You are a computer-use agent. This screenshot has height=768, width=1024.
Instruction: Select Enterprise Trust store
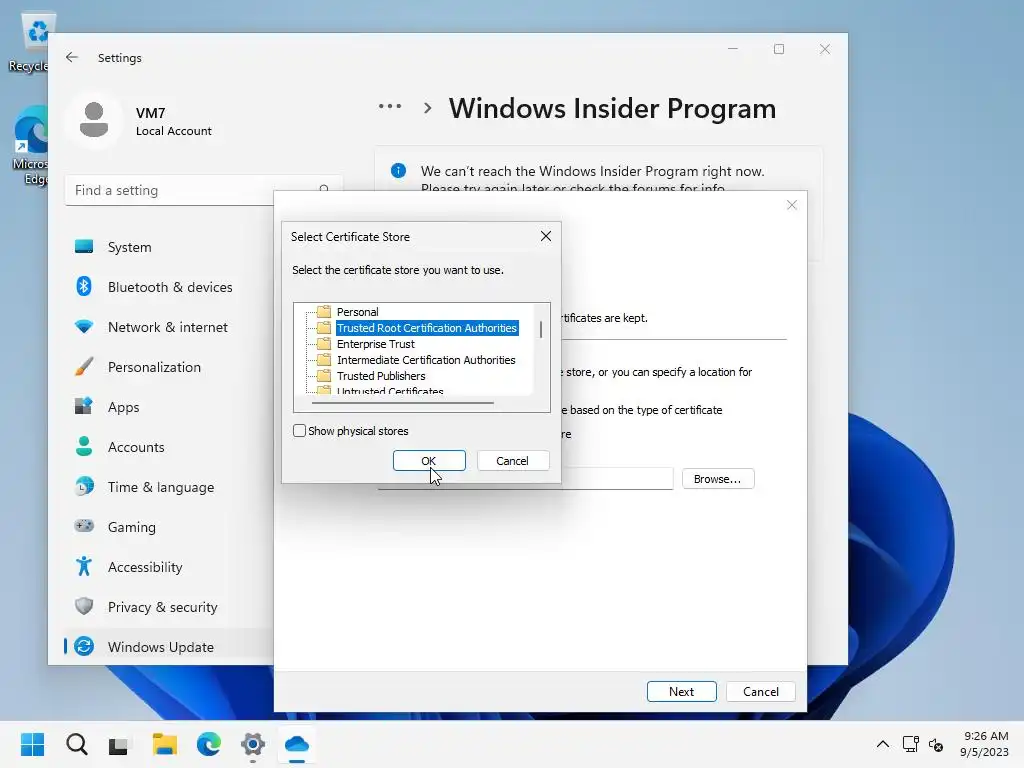pos(376,344)
